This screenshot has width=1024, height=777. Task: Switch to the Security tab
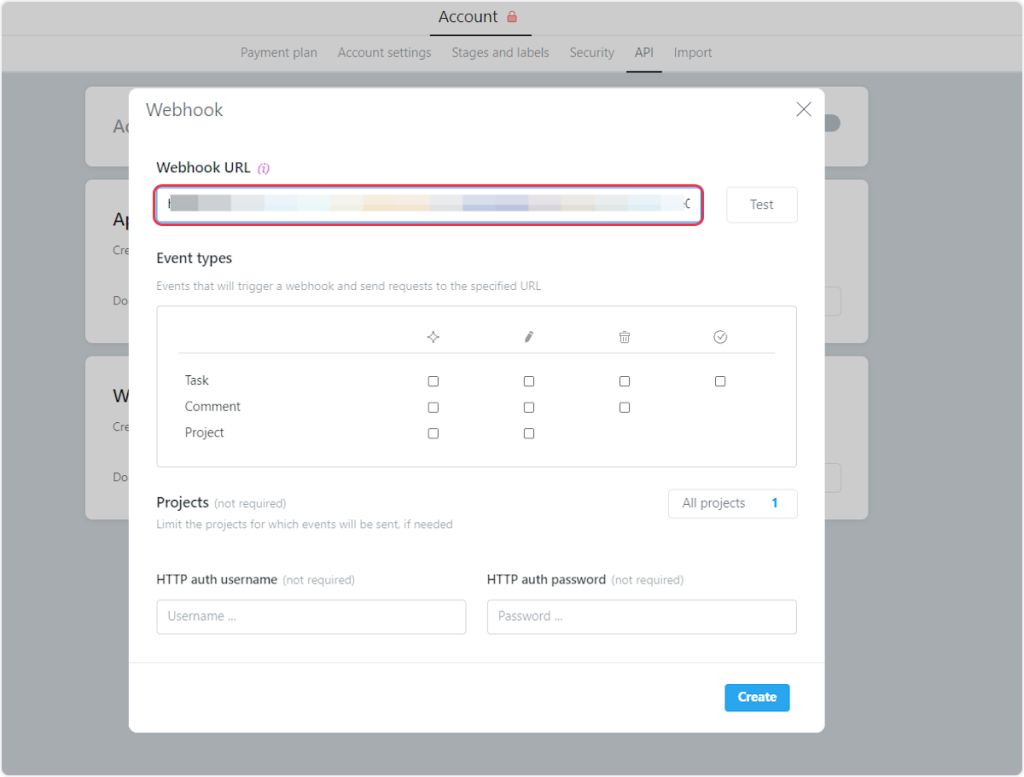592,53
